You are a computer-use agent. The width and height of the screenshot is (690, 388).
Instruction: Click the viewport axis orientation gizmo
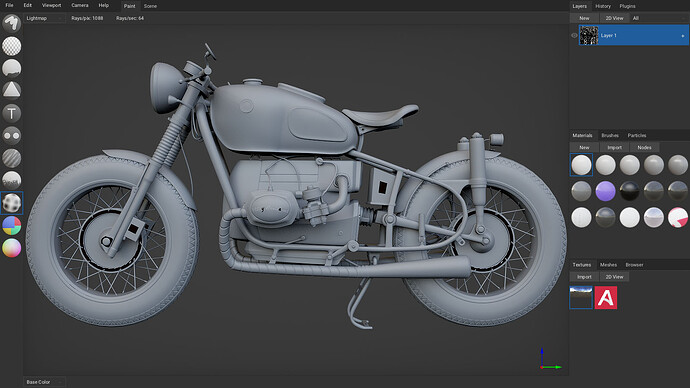point(550,359)
